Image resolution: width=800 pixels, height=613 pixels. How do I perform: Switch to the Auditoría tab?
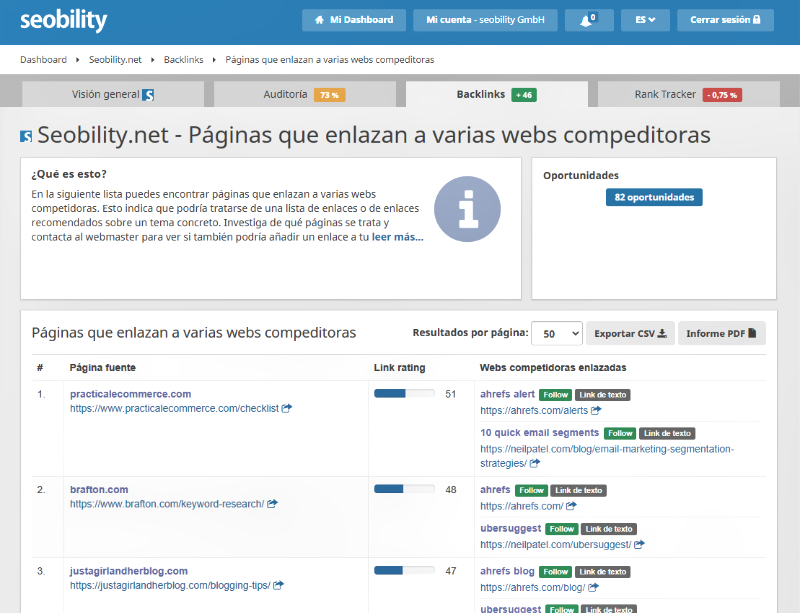pyautogui.click(x=309, y=95)
